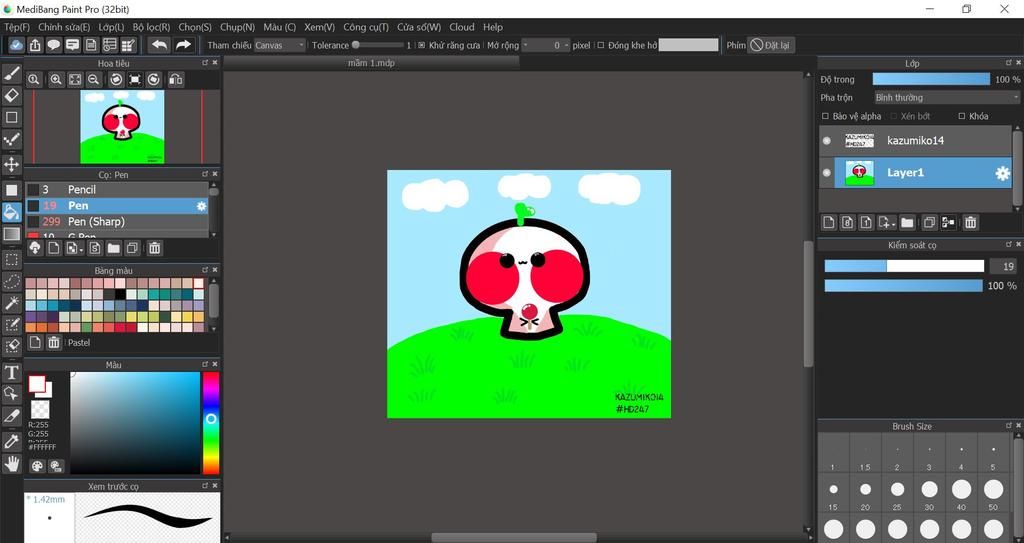Select the Gradient tool
1024x543 pixels.
(12, 234)
